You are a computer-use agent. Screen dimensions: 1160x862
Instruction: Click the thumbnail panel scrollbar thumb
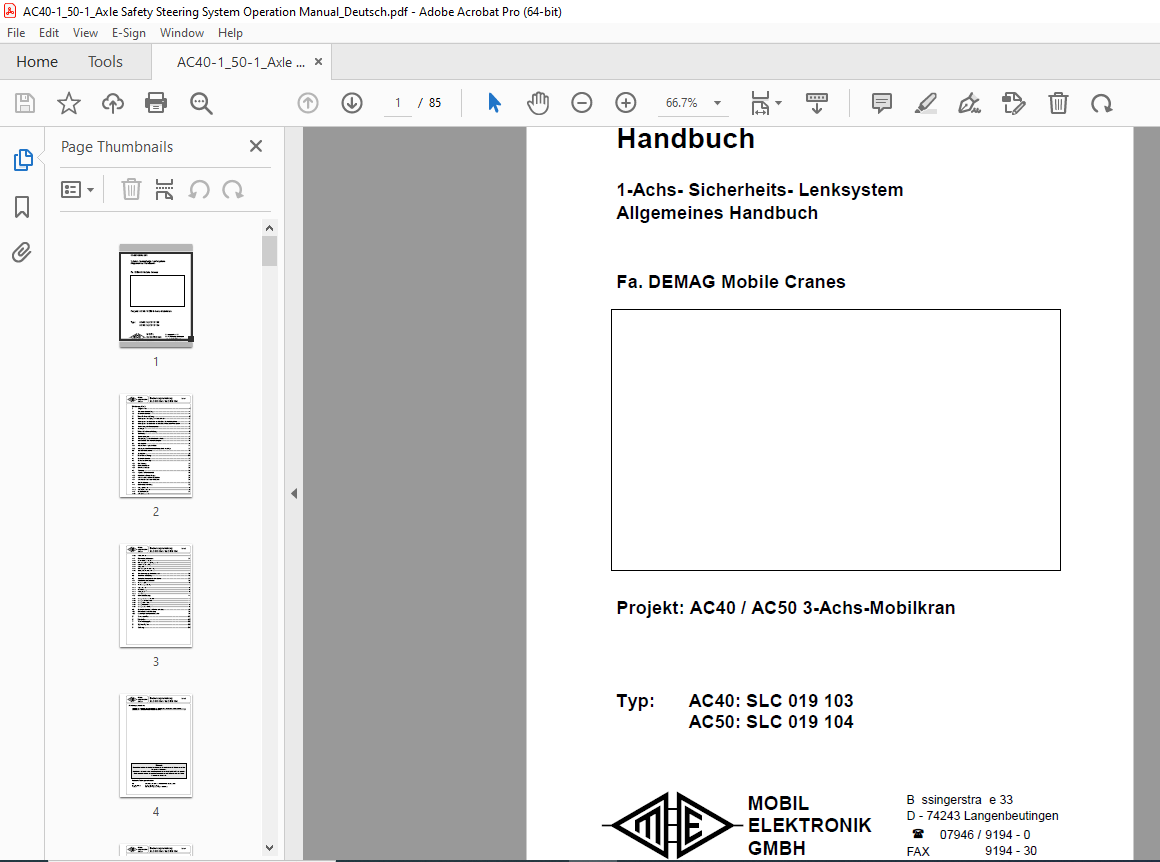tap(269, 251)
